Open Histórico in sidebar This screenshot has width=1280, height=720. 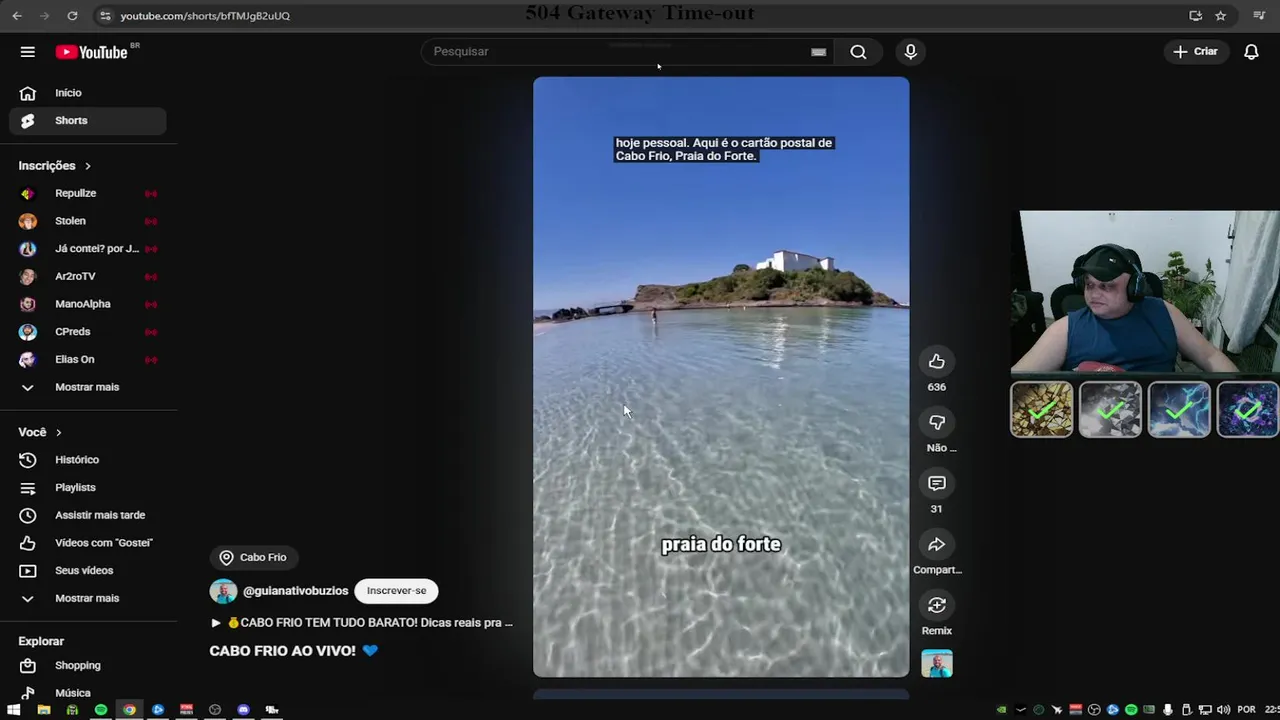pyautogui.click(x=88, y=460)
